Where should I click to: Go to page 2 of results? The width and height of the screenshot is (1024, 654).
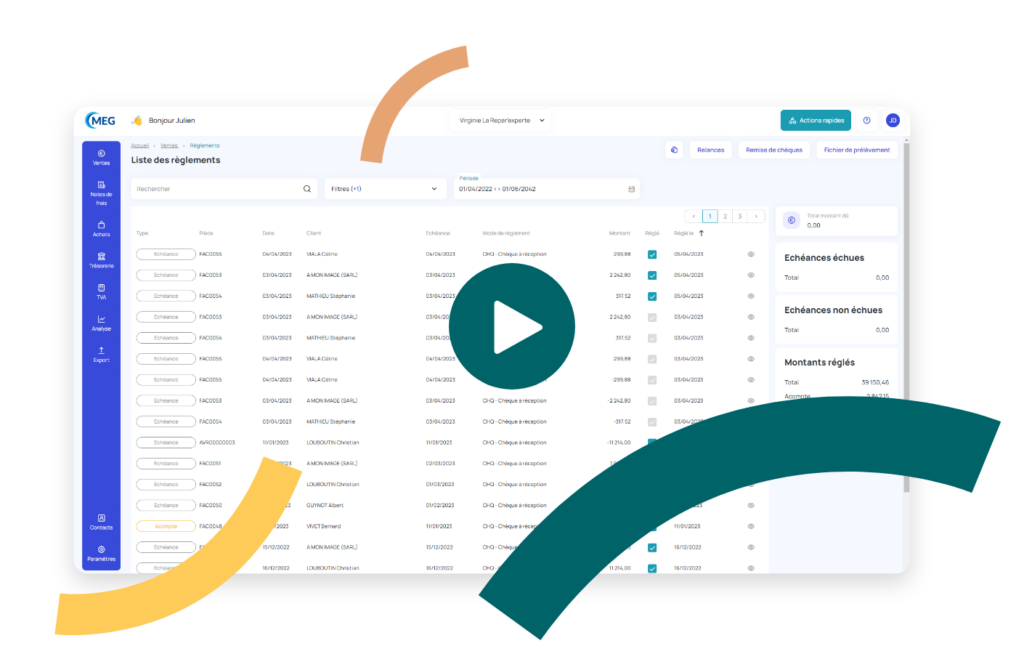pyautogui.click(x=725, y=216)
